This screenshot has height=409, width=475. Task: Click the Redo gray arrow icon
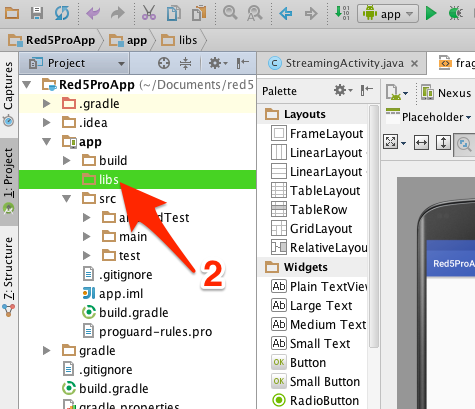pyautogui.click(x=118, y=14)
